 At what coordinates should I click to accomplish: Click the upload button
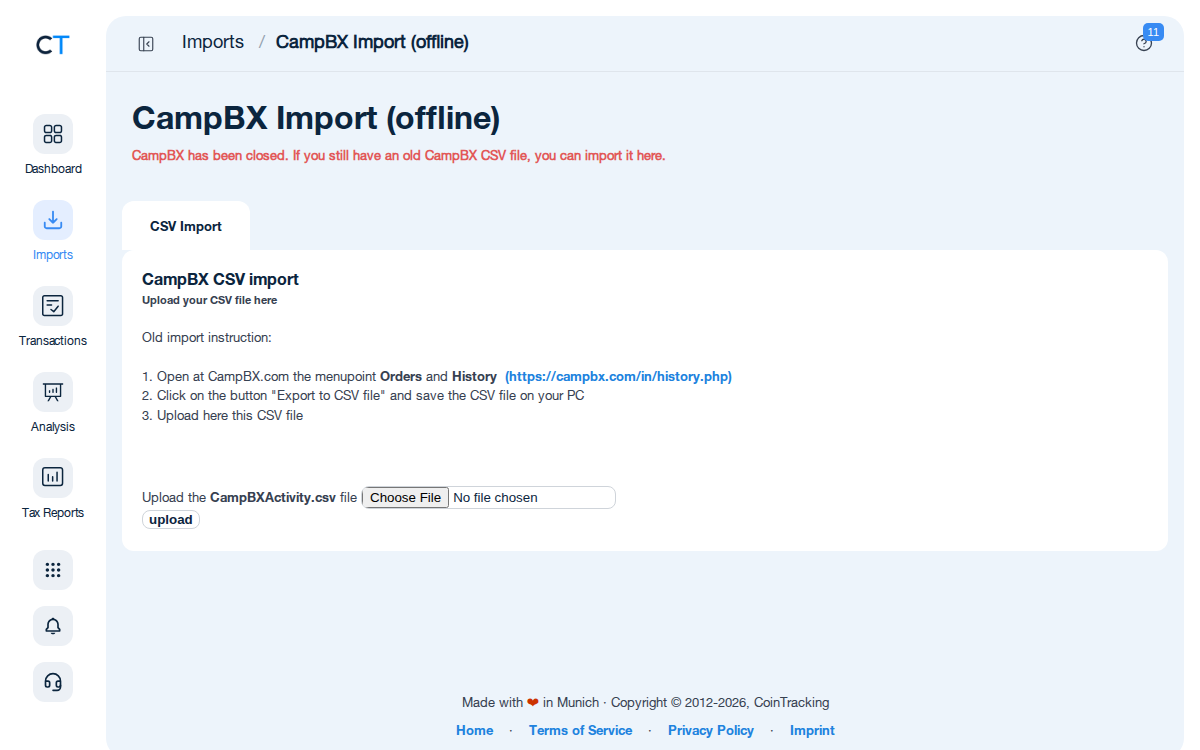[x=171, y=520]
